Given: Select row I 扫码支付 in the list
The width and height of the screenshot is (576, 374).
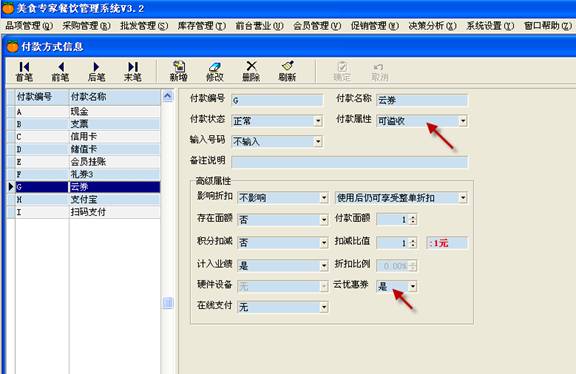Looking at the screenshot, I should pos(87,212).
